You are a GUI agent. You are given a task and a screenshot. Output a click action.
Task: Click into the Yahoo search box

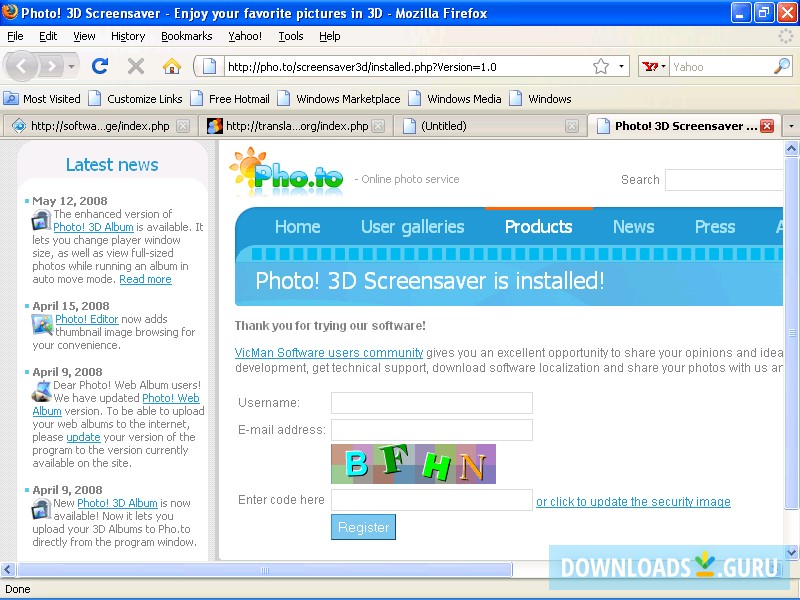coord(720,67)
